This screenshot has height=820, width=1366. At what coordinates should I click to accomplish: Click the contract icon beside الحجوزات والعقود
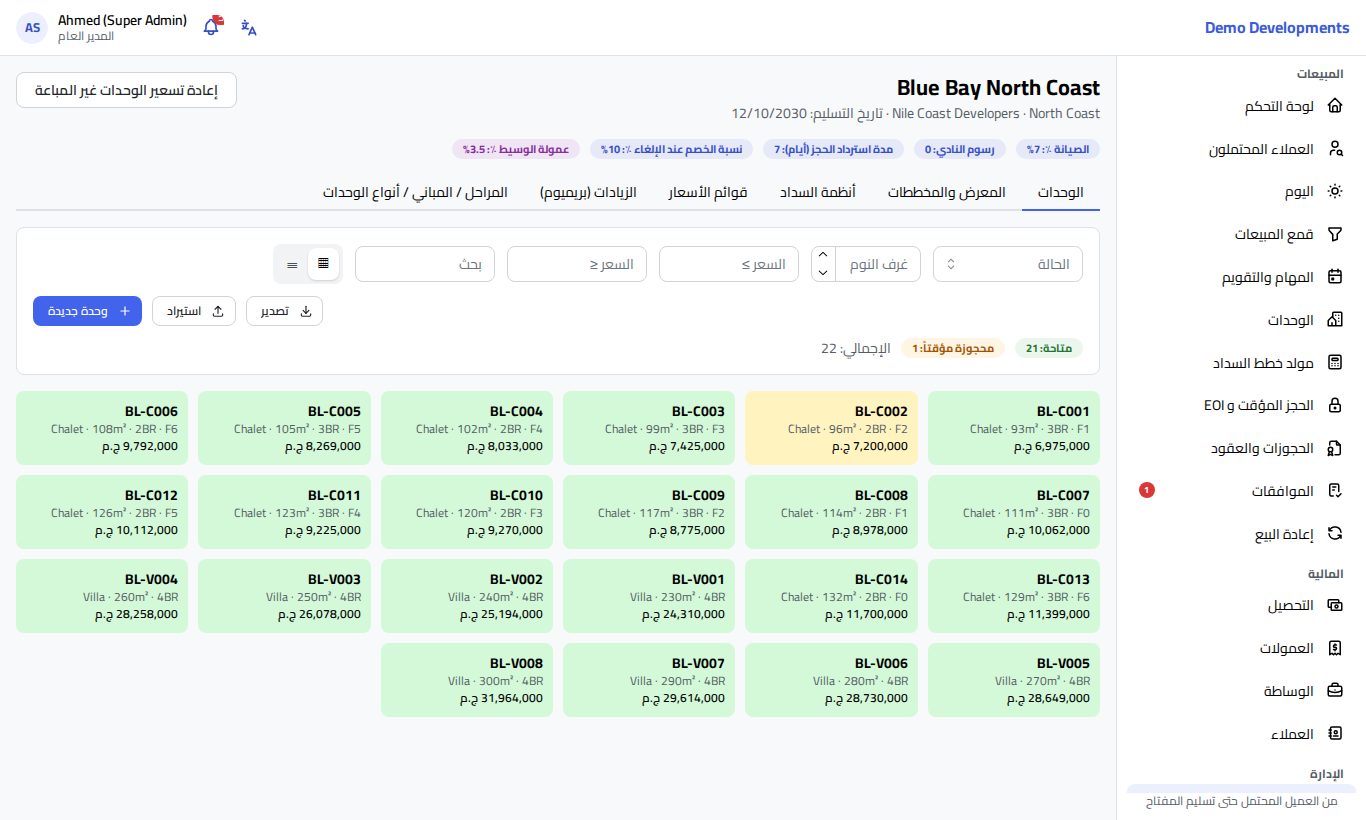click(x=1334, y=448)
